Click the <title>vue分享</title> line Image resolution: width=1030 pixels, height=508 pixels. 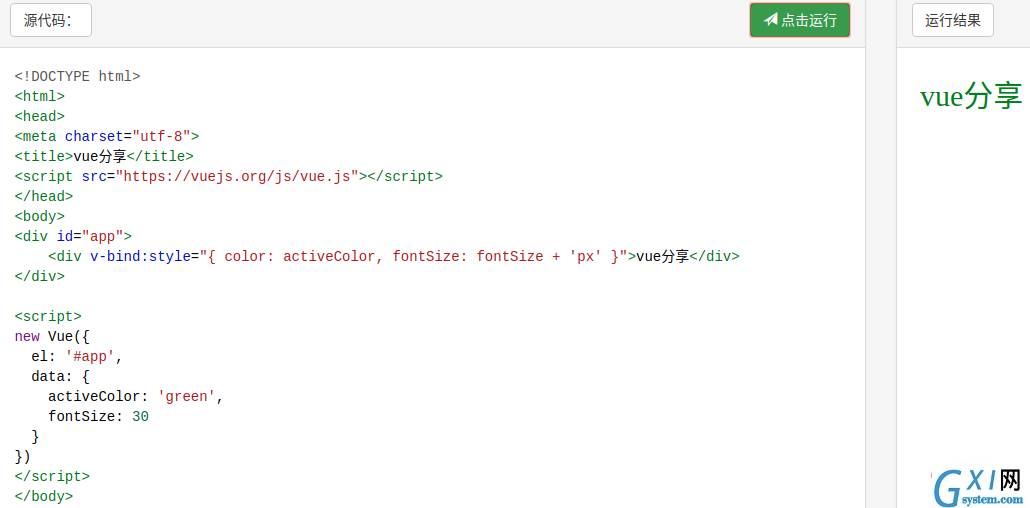pos(104,156)
